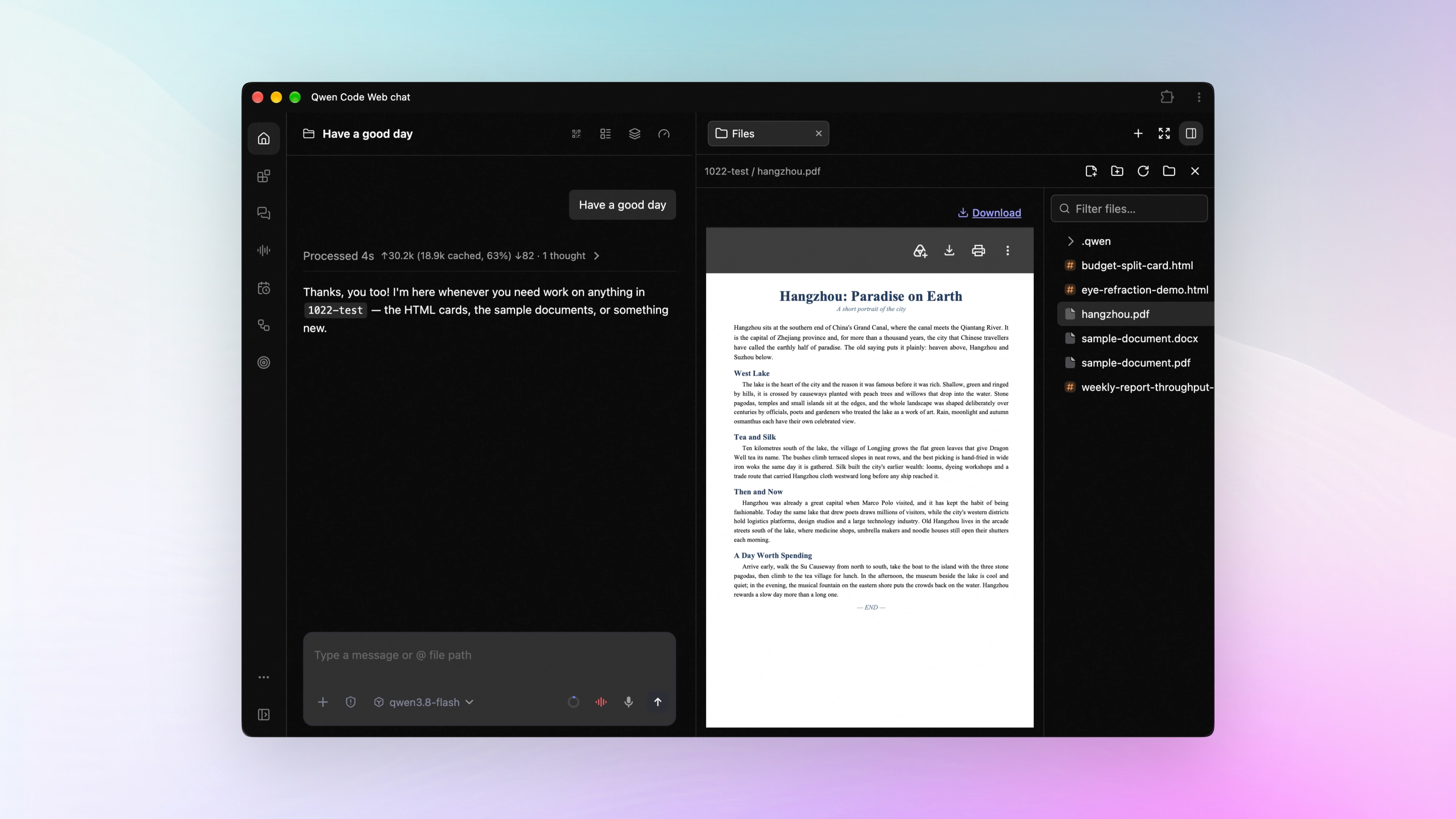Refresh the file list
The width and height of the screenshot is (1456, 819).
1143,171
